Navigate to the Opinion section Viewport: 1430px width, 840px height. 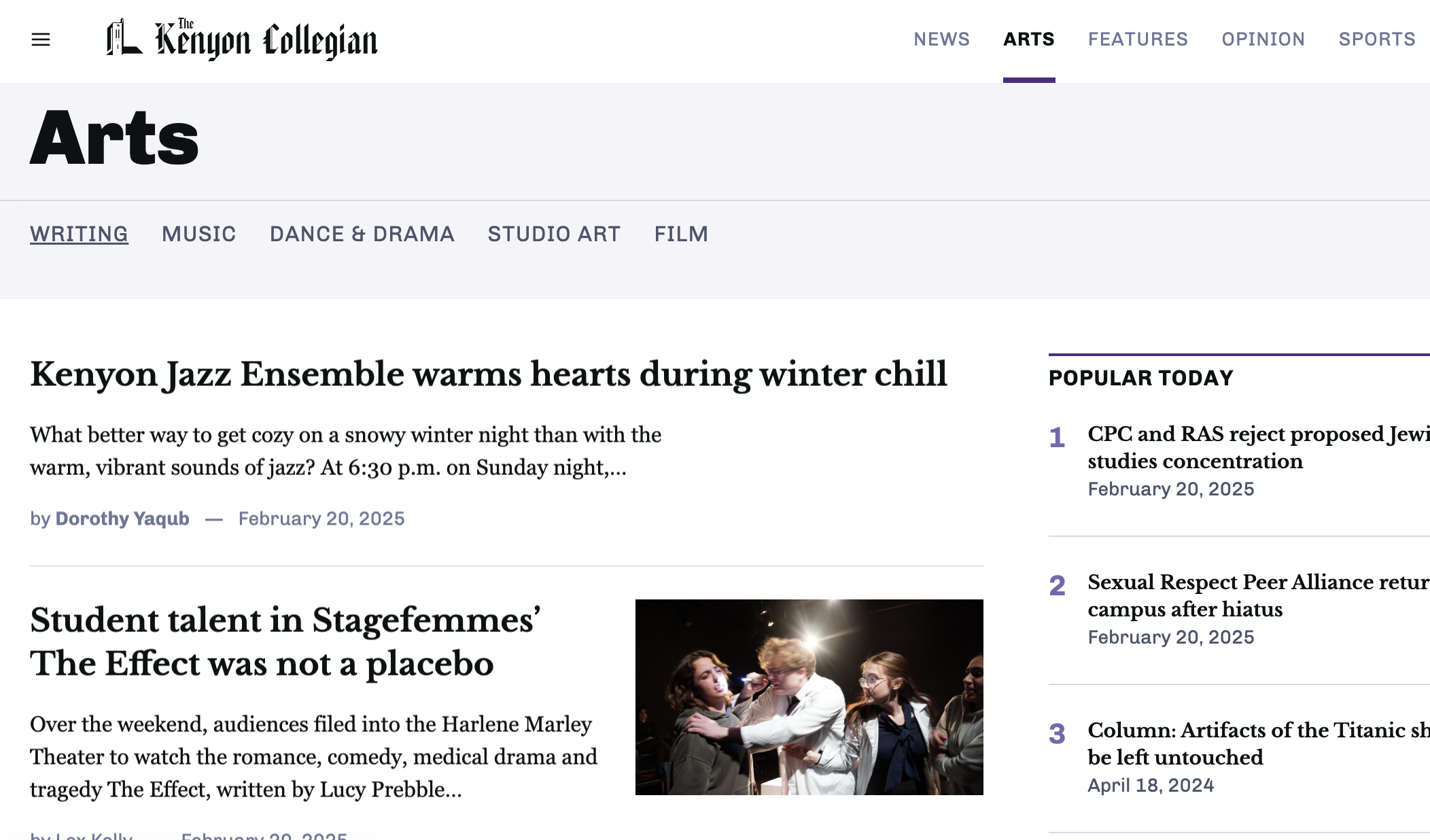(x=1263, y=39)
